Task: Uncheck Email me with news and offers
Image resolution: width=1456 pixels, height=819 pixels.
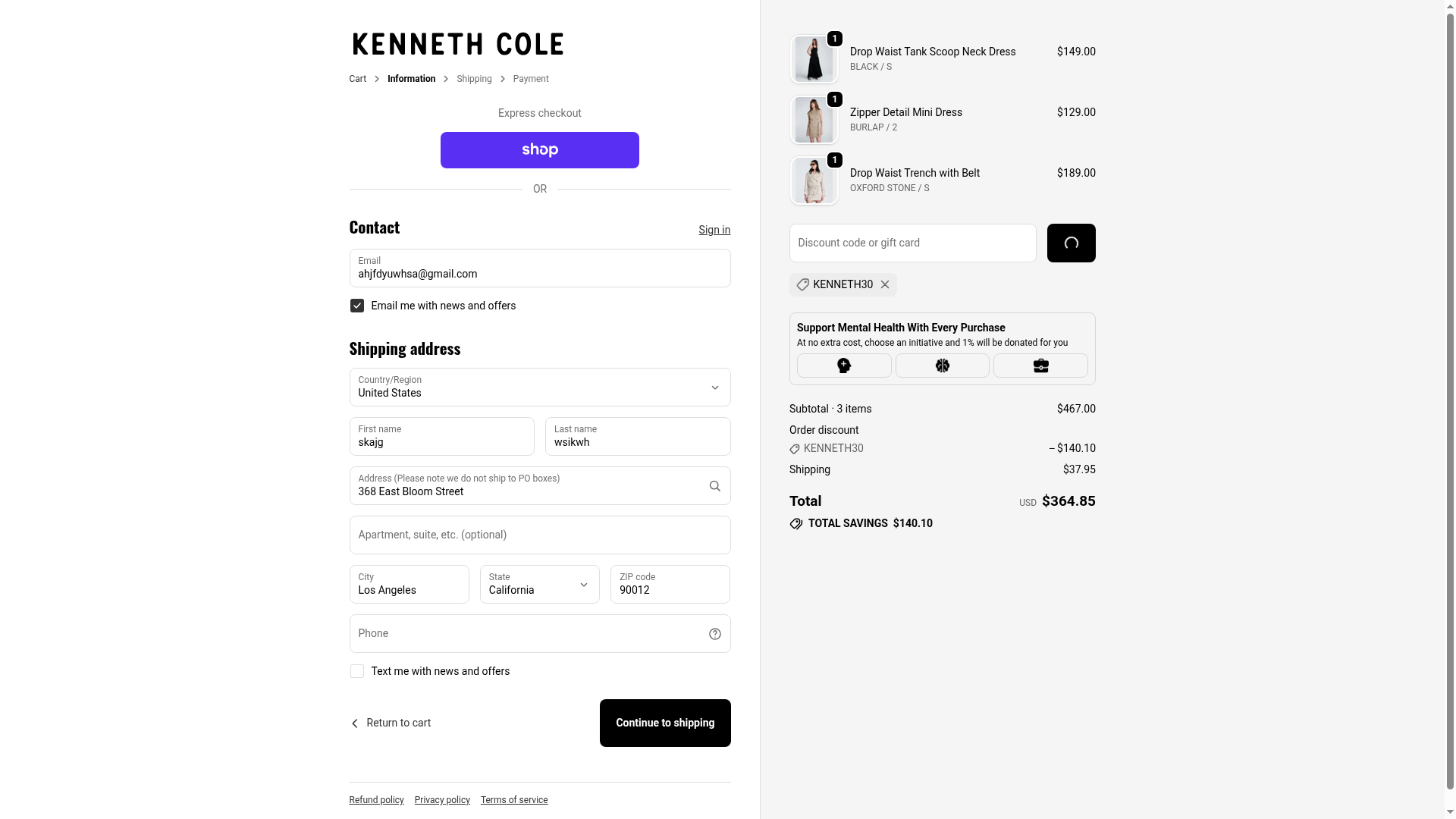Action: tap(356, 306)
